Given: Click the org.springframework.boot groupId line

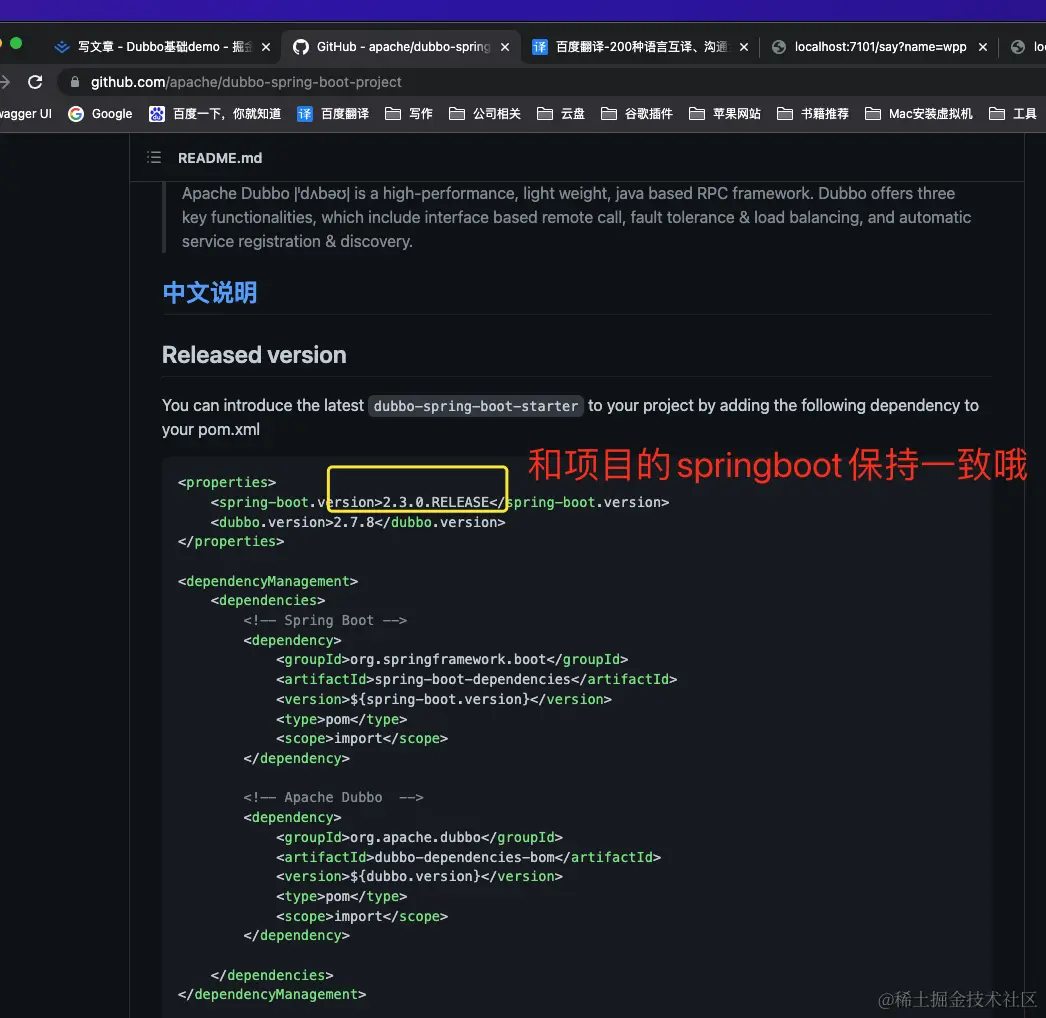Looking at the screenshot, I should (452, 660).
